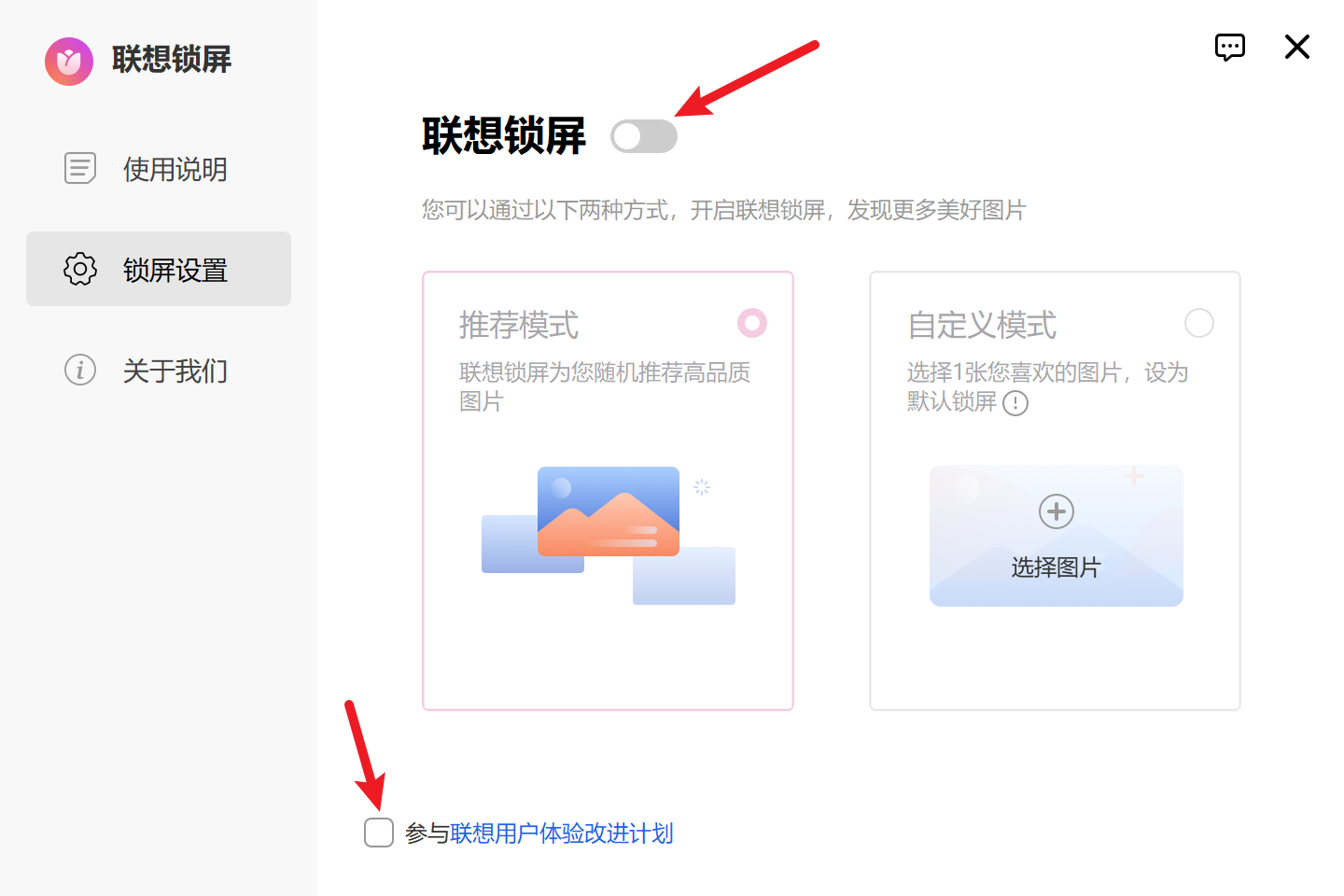
Task: Open the feedback chat bubble icon
Action: [1230, 47]
